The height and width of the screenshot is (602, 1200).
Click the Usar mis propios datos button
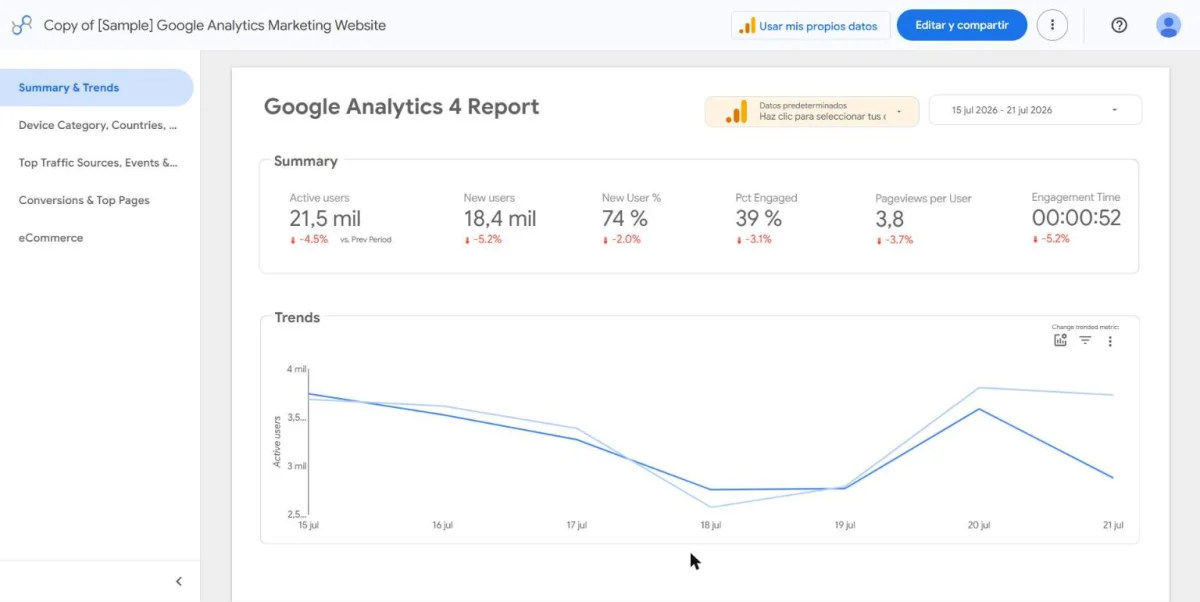click(810, 26)
